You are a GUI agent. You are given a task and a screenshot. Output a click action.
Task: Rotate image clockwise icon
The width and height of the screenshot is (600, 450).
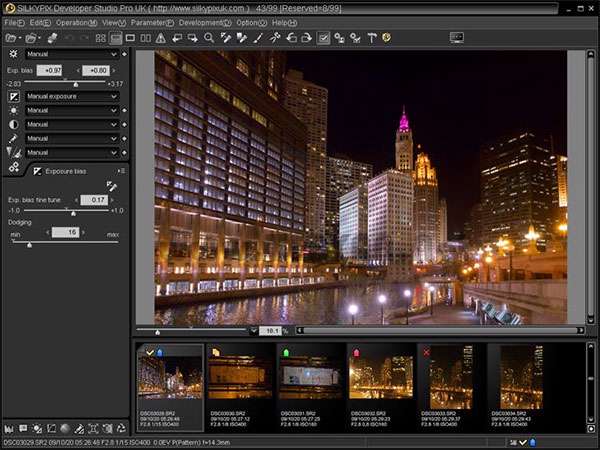pos(307,38)
